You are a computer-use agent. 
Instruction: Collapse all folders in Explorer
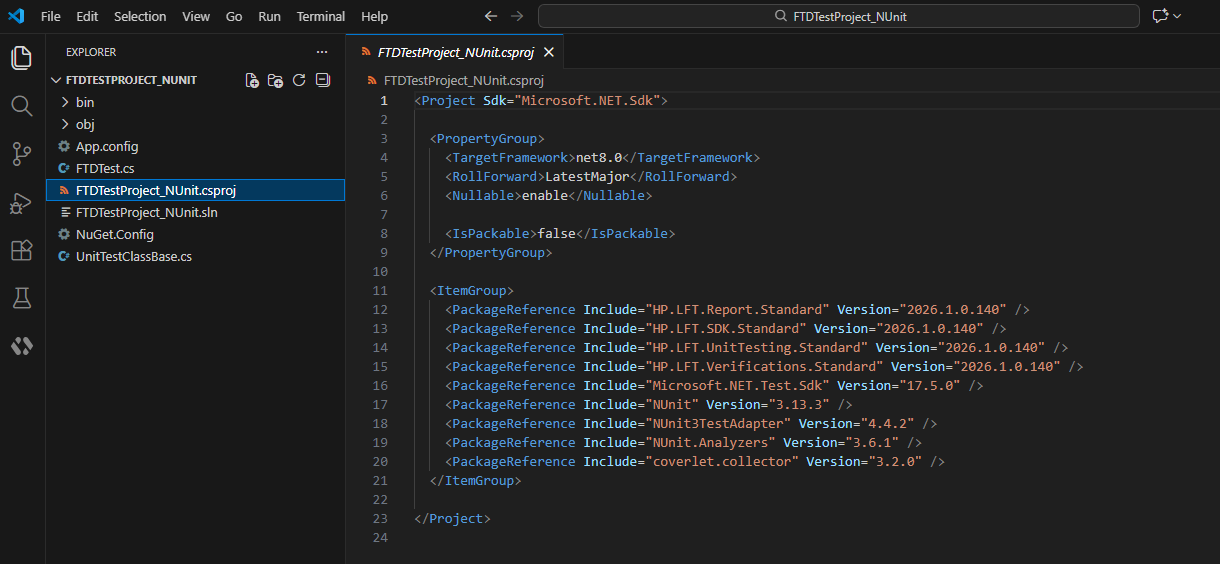pos(322,80)
